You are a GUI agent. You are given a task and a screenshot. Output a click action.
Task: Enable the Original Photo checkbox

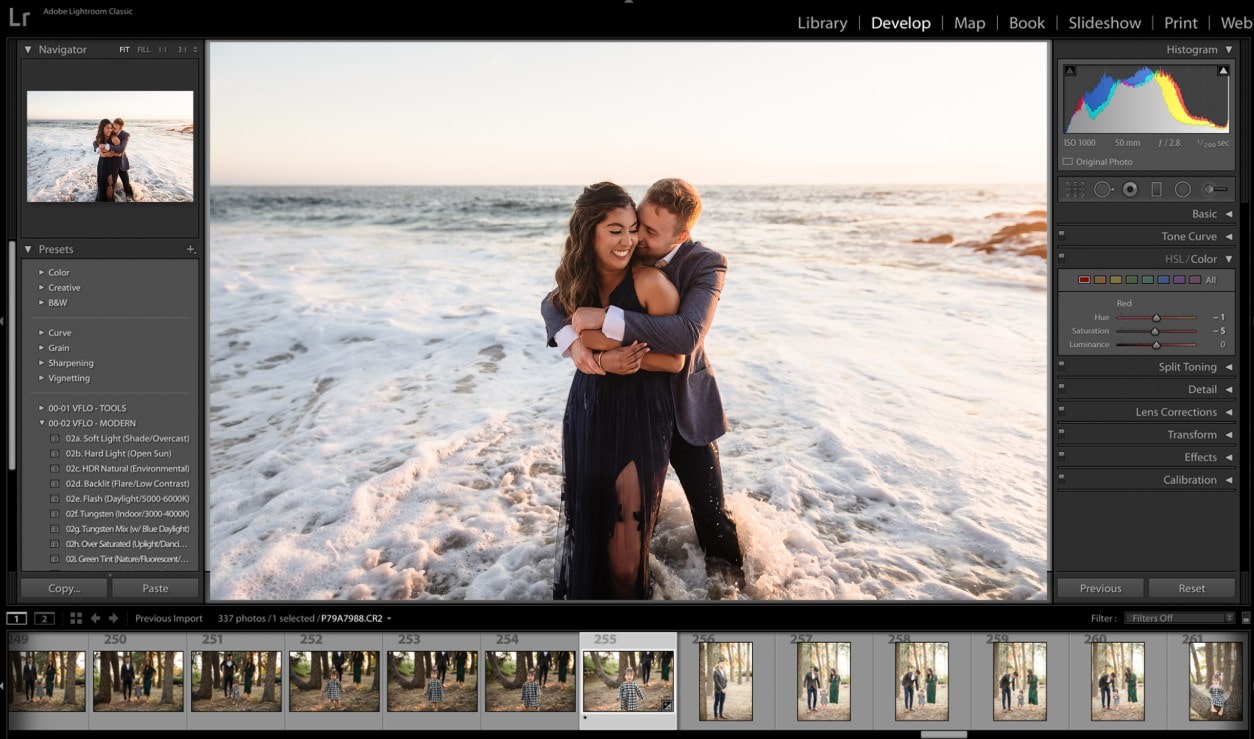(x=1068, y=162)
